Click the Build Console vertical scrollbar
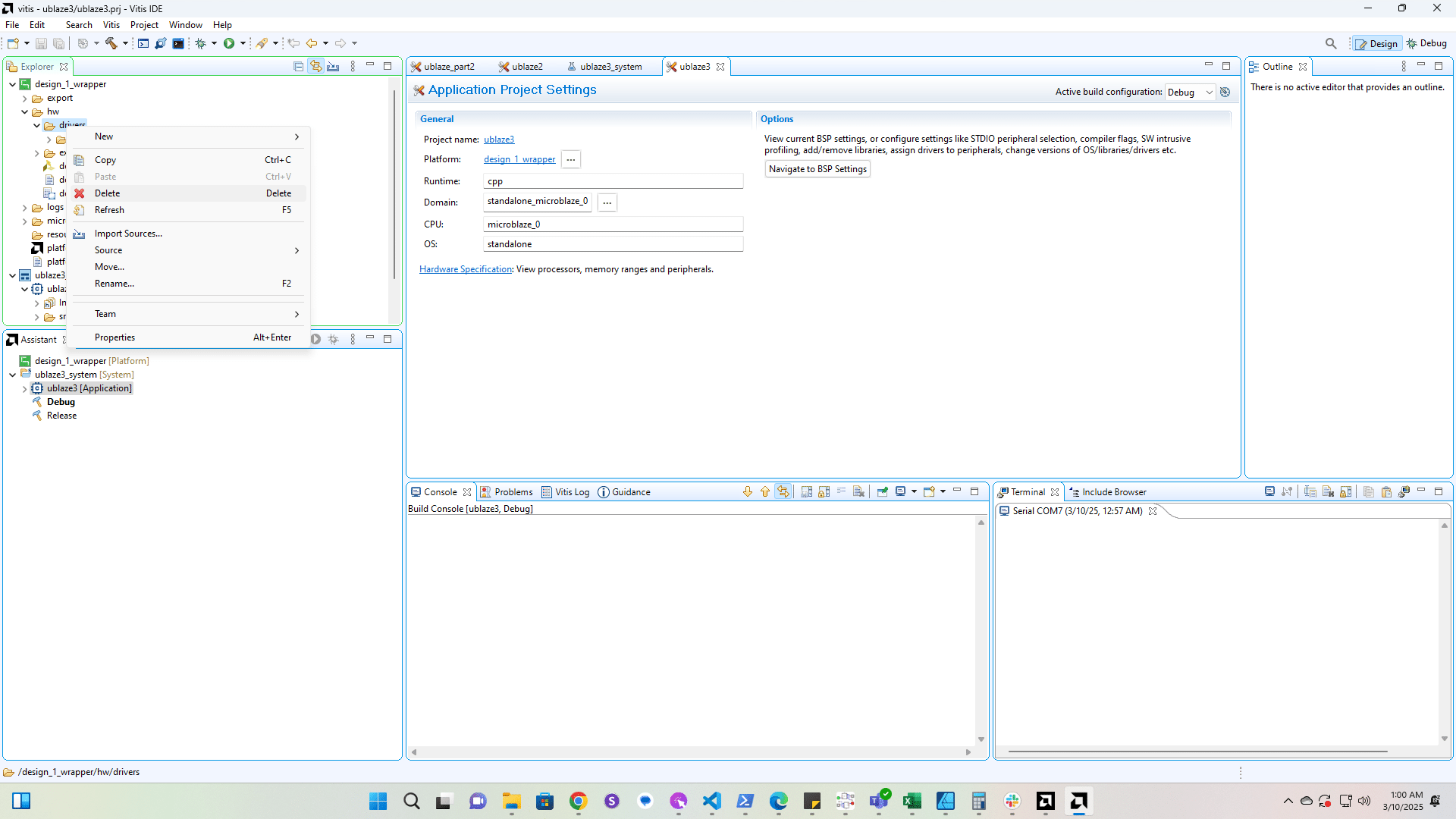Viewport: 1456px width, 819px height. (x=981, y=629)
